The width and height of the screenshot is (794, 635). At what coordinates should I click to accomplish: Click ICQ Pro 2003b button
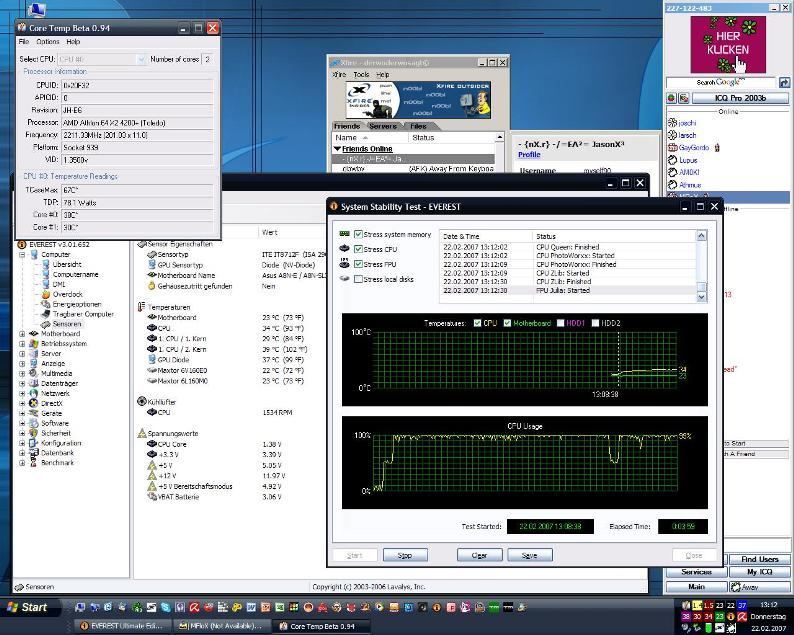pos(740,98)
